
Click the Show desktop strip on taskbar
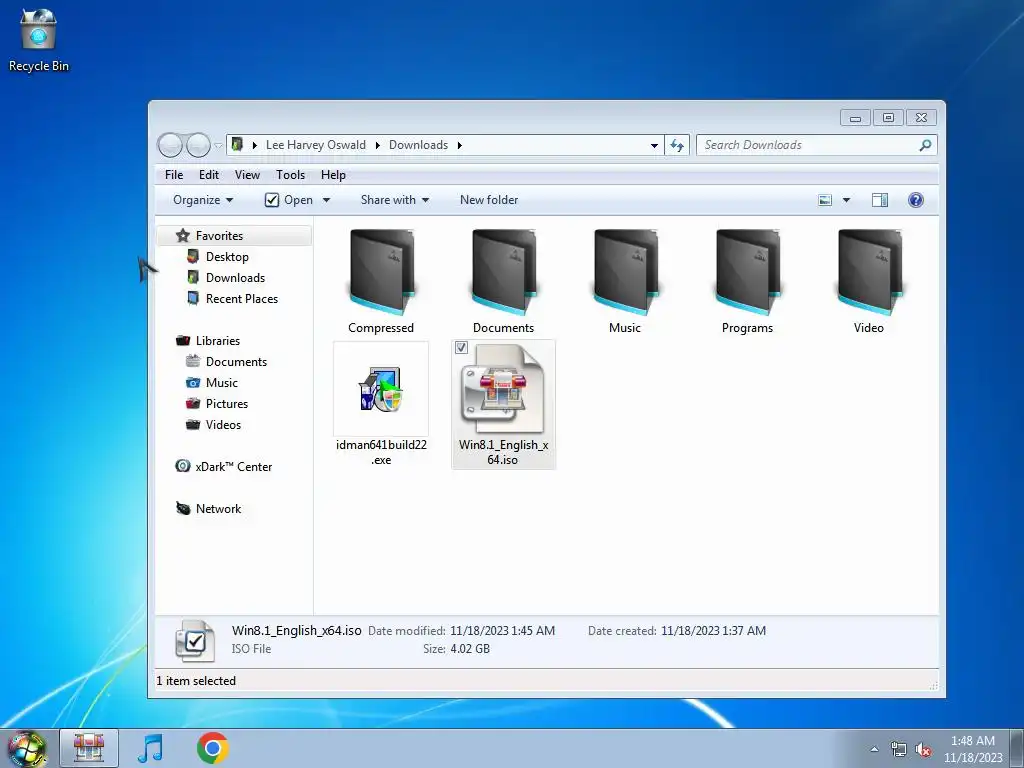click(x=1017, y=749)
